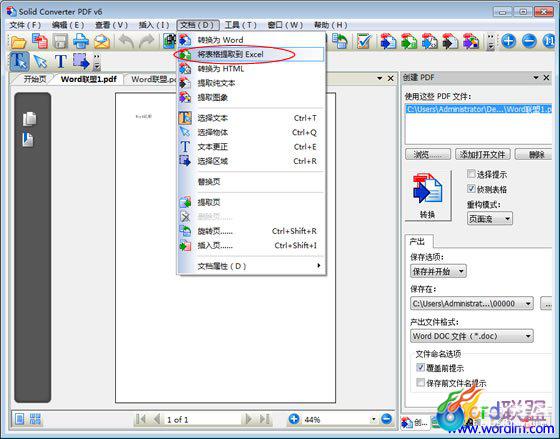560x439 pixels.
Task: Select the Select Object arrow tool
Action: coord(40,61)
